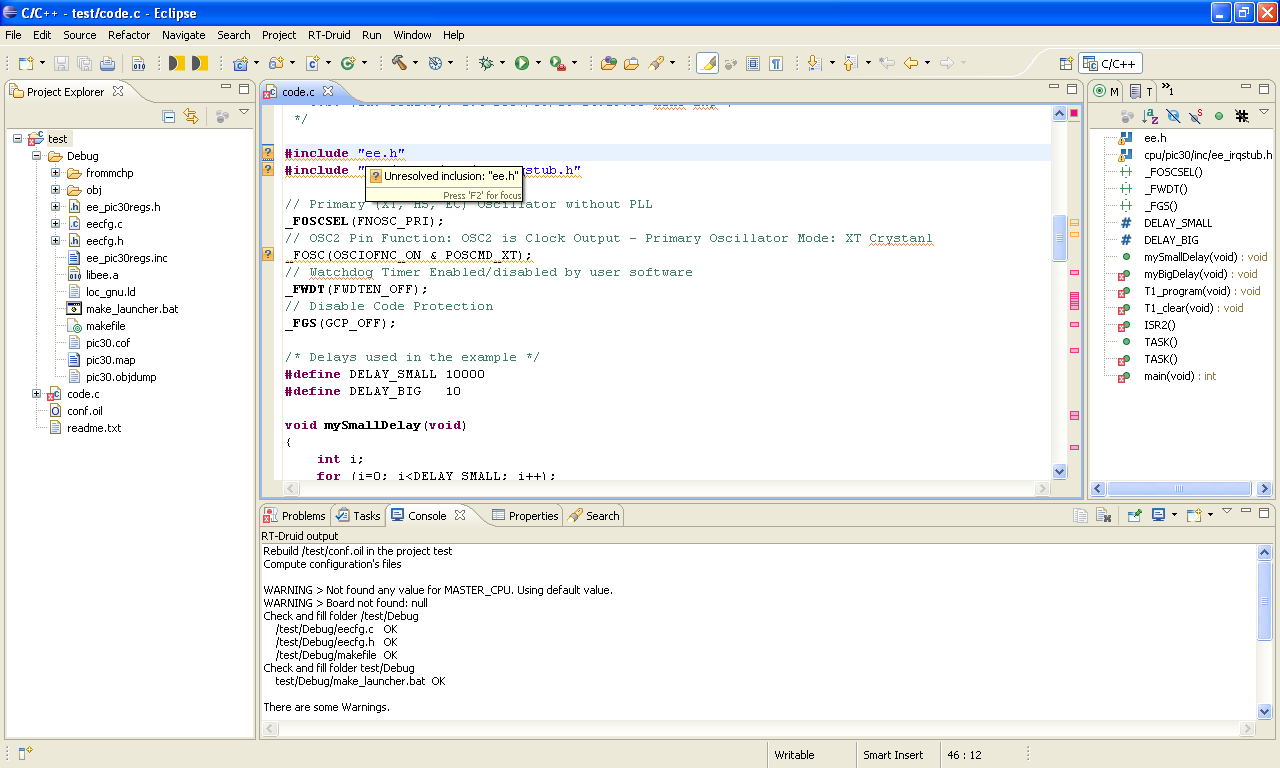This screenshot has width=1280, height=768.
Task: Collapse All in Project Explorer toolbar
Action: tap(169, 117)
